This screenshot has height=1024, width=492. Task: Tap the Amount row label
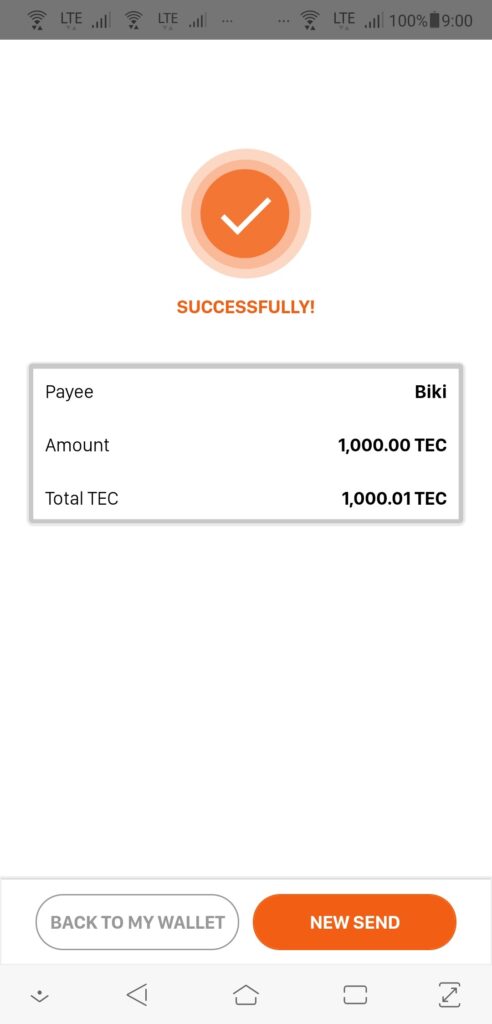(77, 445)
